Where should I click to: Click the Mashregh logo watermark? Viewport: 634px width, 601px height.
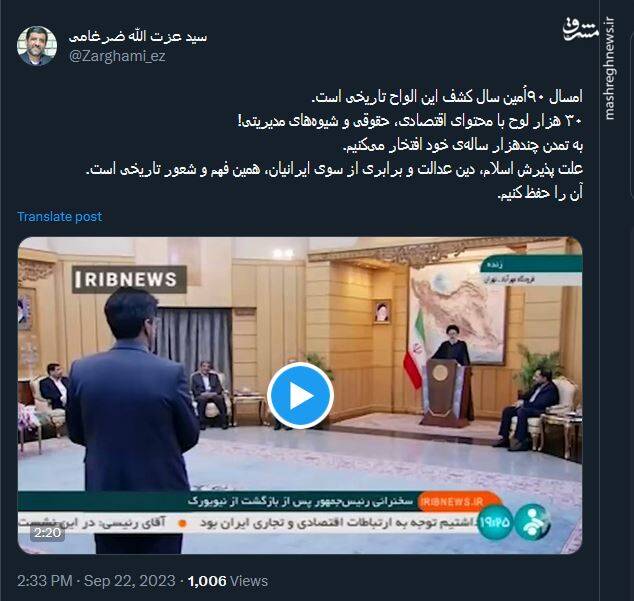pyautogui.click(x=581, y=30)
